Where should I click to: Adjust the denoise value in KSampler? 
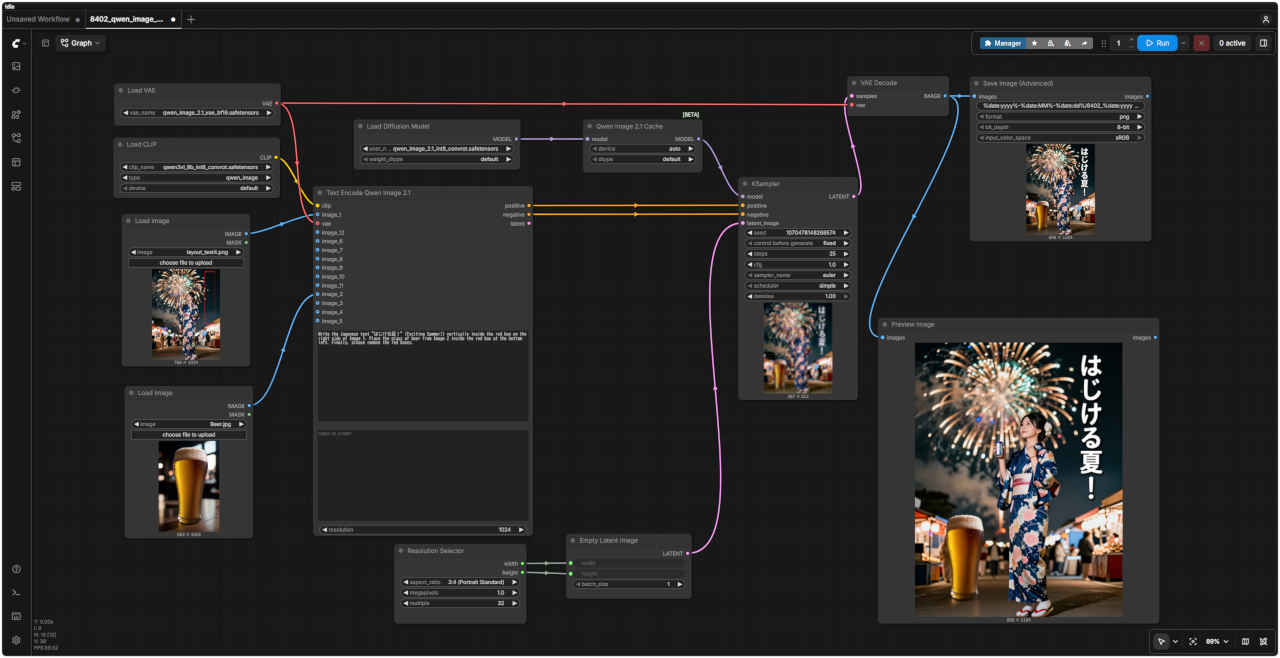(799, 296)
